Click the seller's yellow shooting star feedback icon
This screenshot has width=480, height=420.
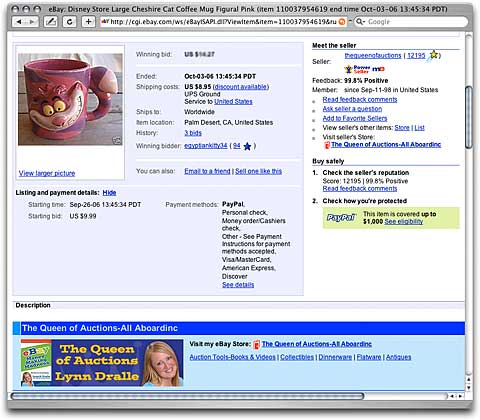(x=433, y=54)
